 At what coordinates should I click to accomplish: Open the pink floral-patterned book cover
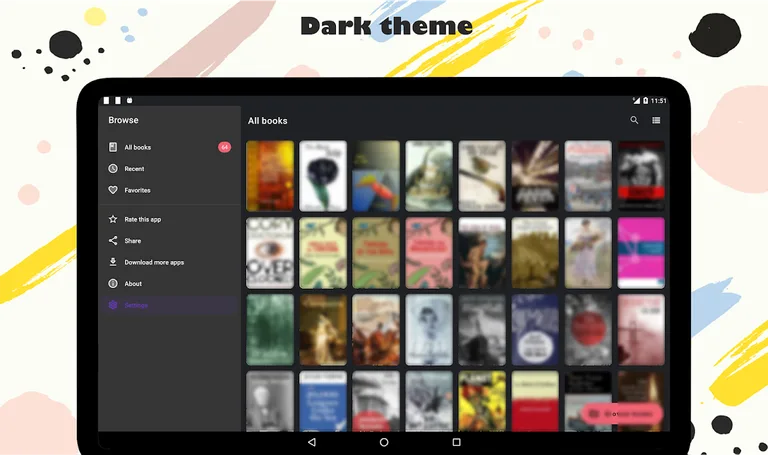pos(429,253)
